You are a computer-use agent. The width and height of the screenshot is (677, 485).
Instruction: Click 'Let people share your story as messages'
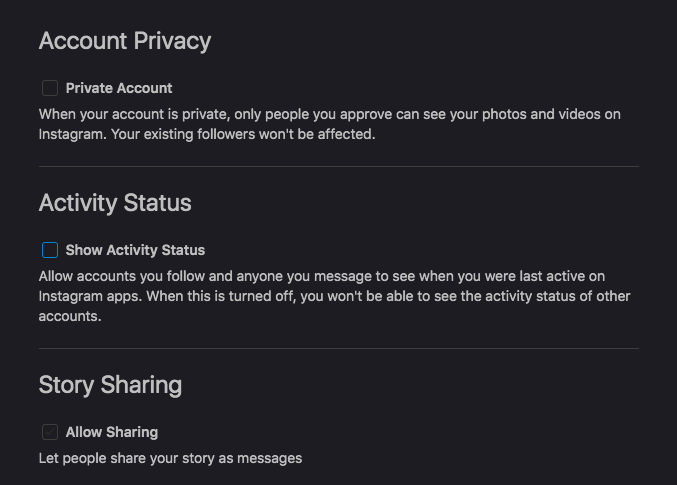pos(170,458)
